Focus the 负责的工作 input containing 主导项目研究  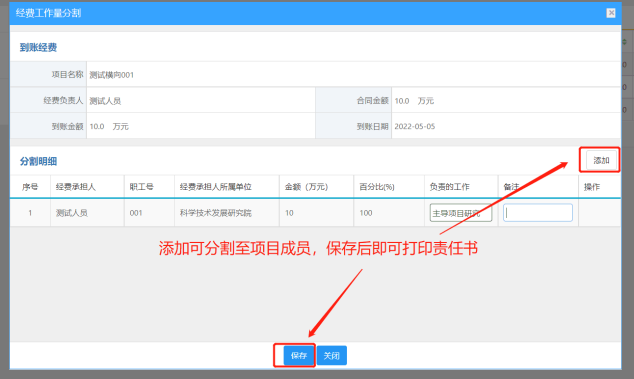click(x=461, y=213)
